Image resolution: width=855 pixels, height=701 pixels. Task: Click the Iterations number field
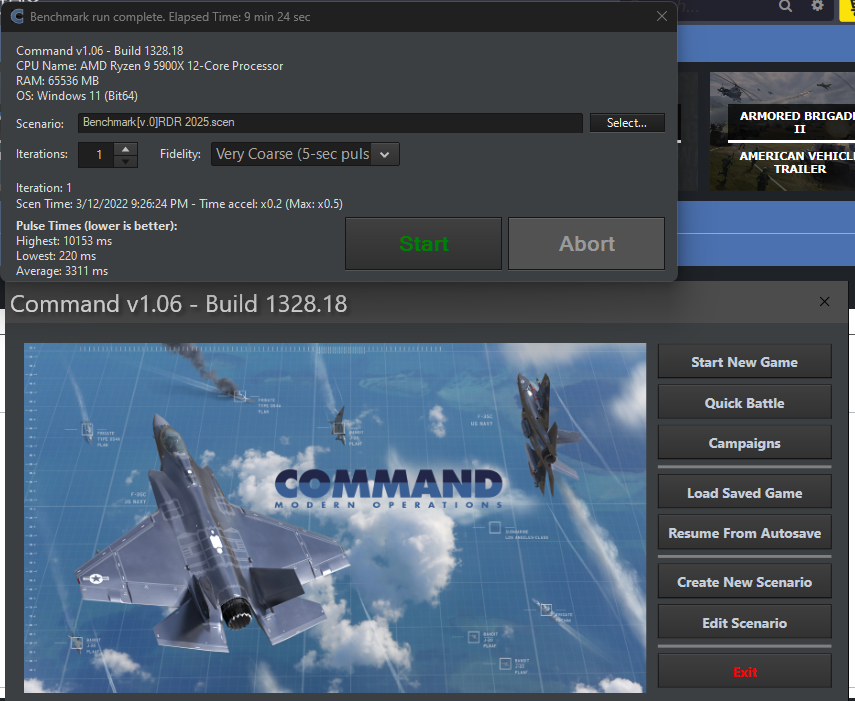coord(97,155)
